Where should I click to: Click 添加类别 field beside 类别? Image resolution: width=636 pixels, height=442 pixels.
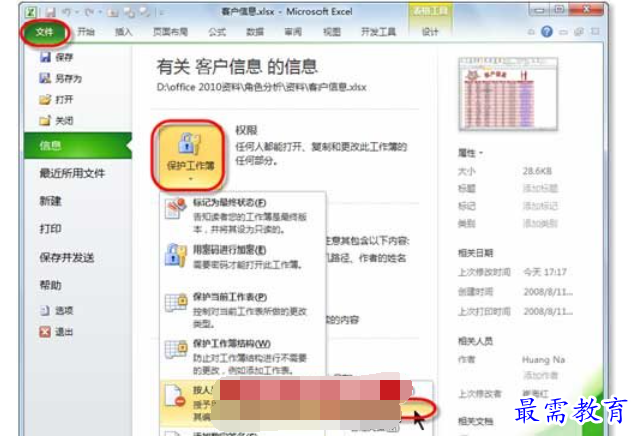point(540,223)
